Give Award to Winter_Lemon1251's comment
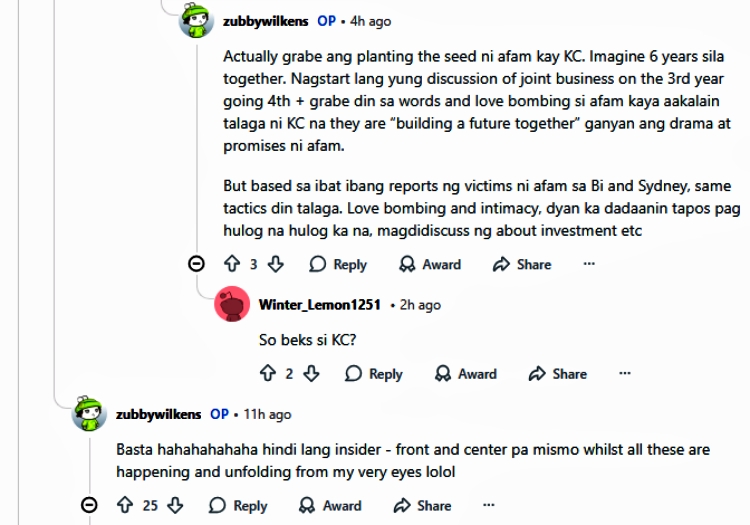Screen dimensions: 750x525 click(466, 374)
